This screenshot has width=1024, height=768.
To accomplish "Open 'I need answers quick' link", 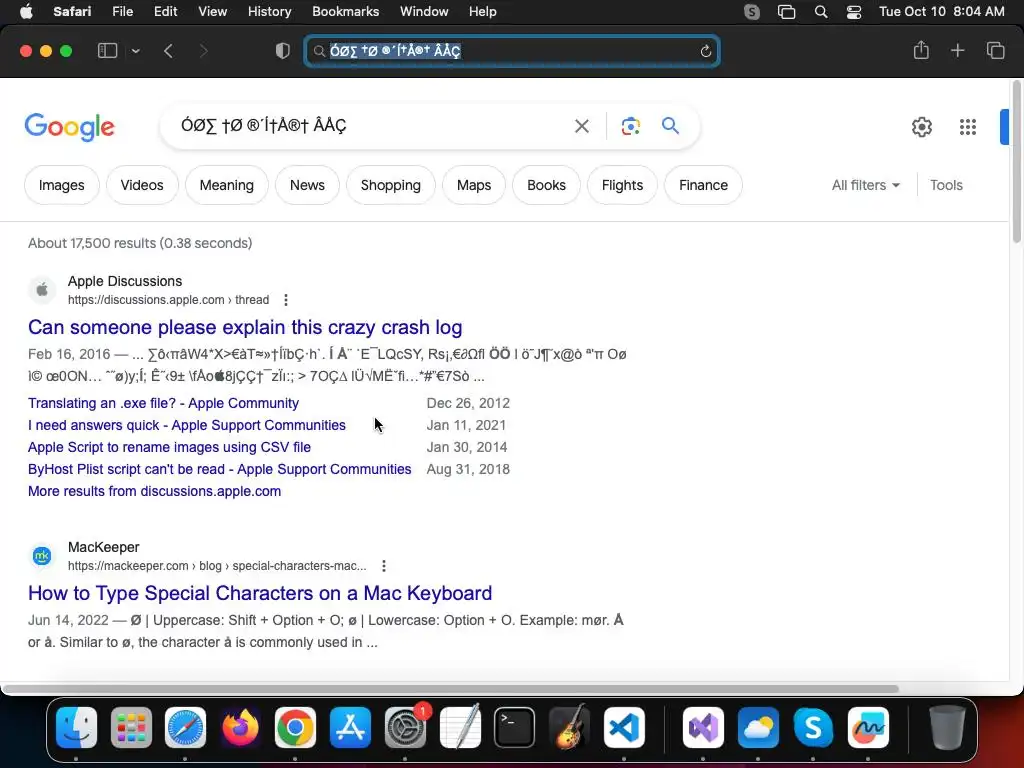I will 187,425.
